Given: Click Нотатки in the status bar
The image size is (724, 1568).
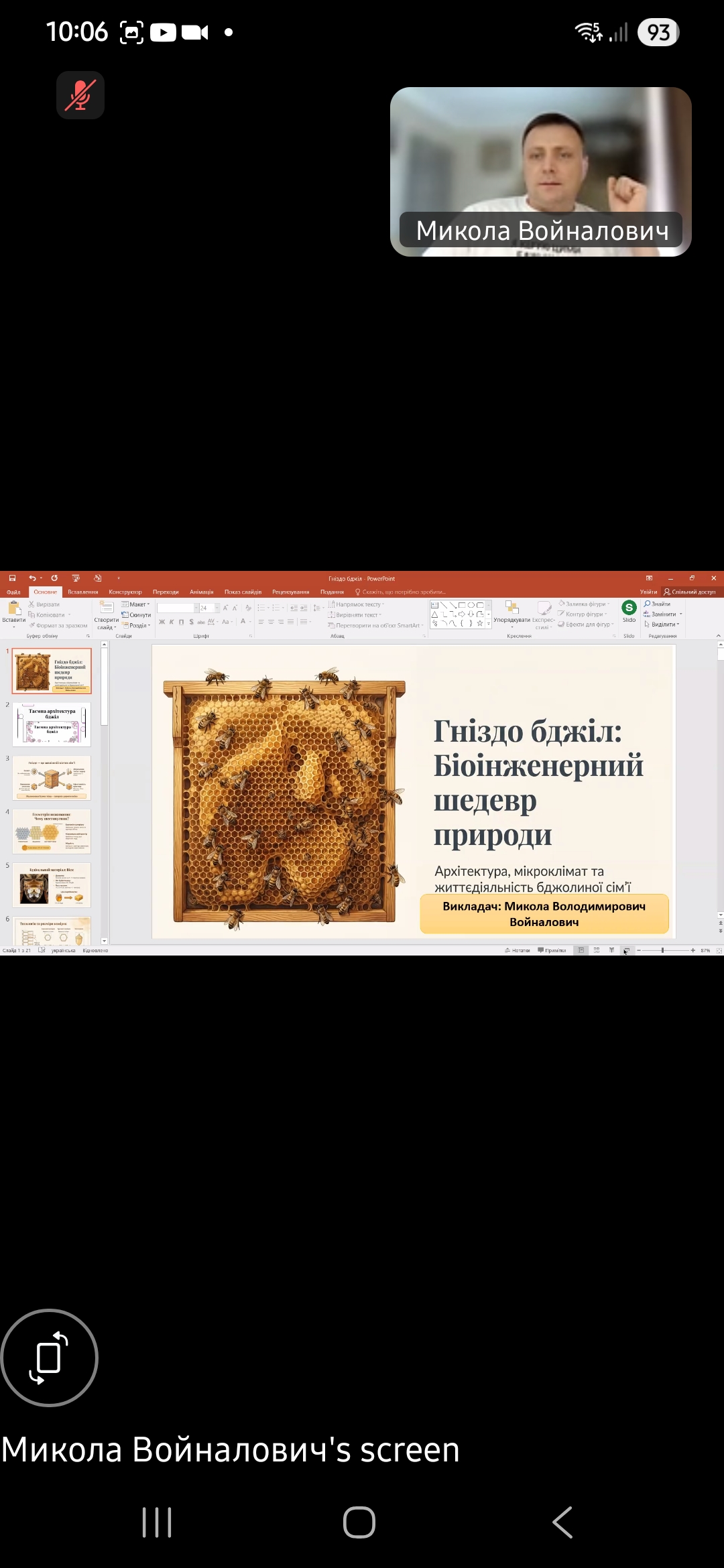Looking at the screenshot, I should (x=517, y=950).
